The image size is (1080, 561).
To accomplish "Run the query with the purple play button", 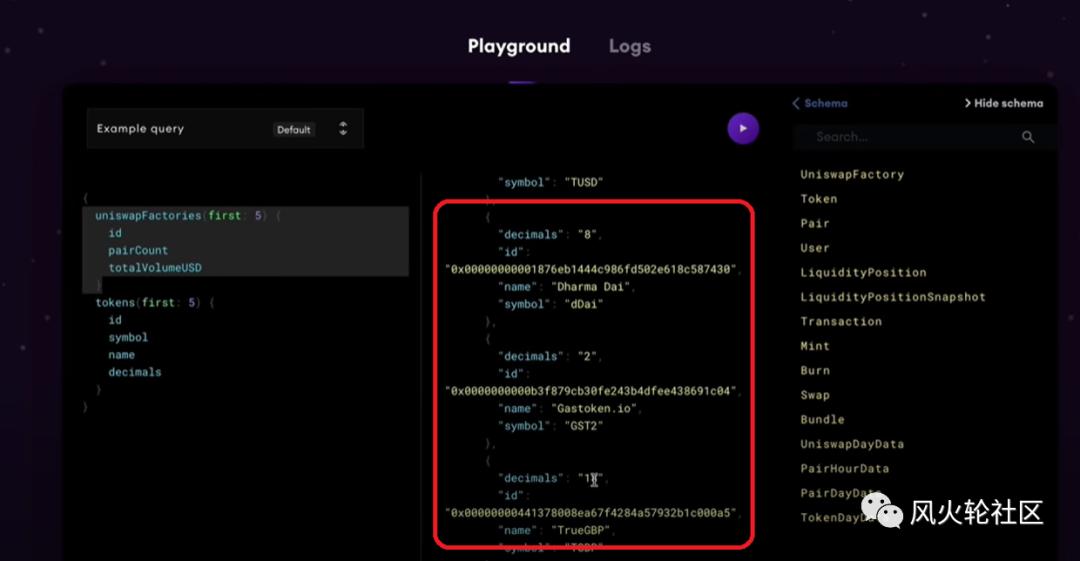I will tap(743, 129).
